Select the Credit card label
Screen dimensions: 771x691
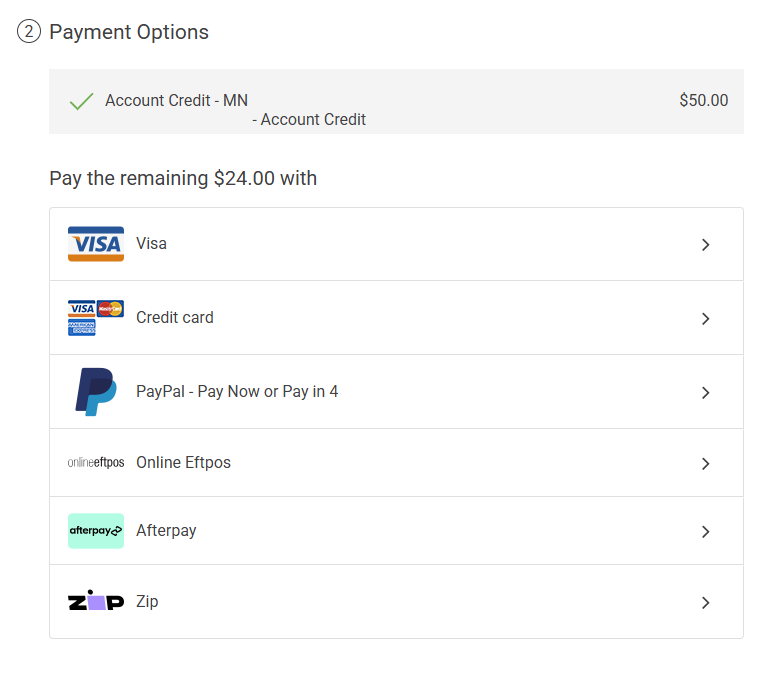(175, 318)
